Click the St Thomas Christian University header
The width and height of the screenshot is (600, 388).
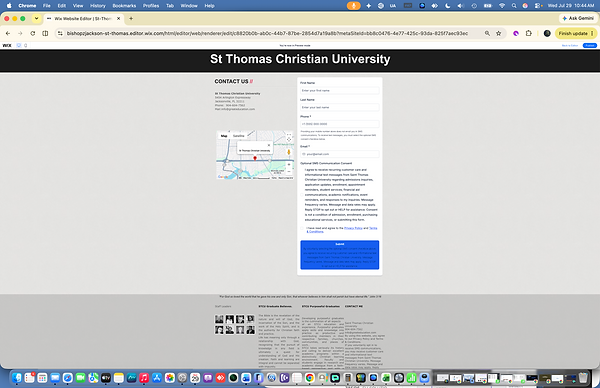(300, 59)
